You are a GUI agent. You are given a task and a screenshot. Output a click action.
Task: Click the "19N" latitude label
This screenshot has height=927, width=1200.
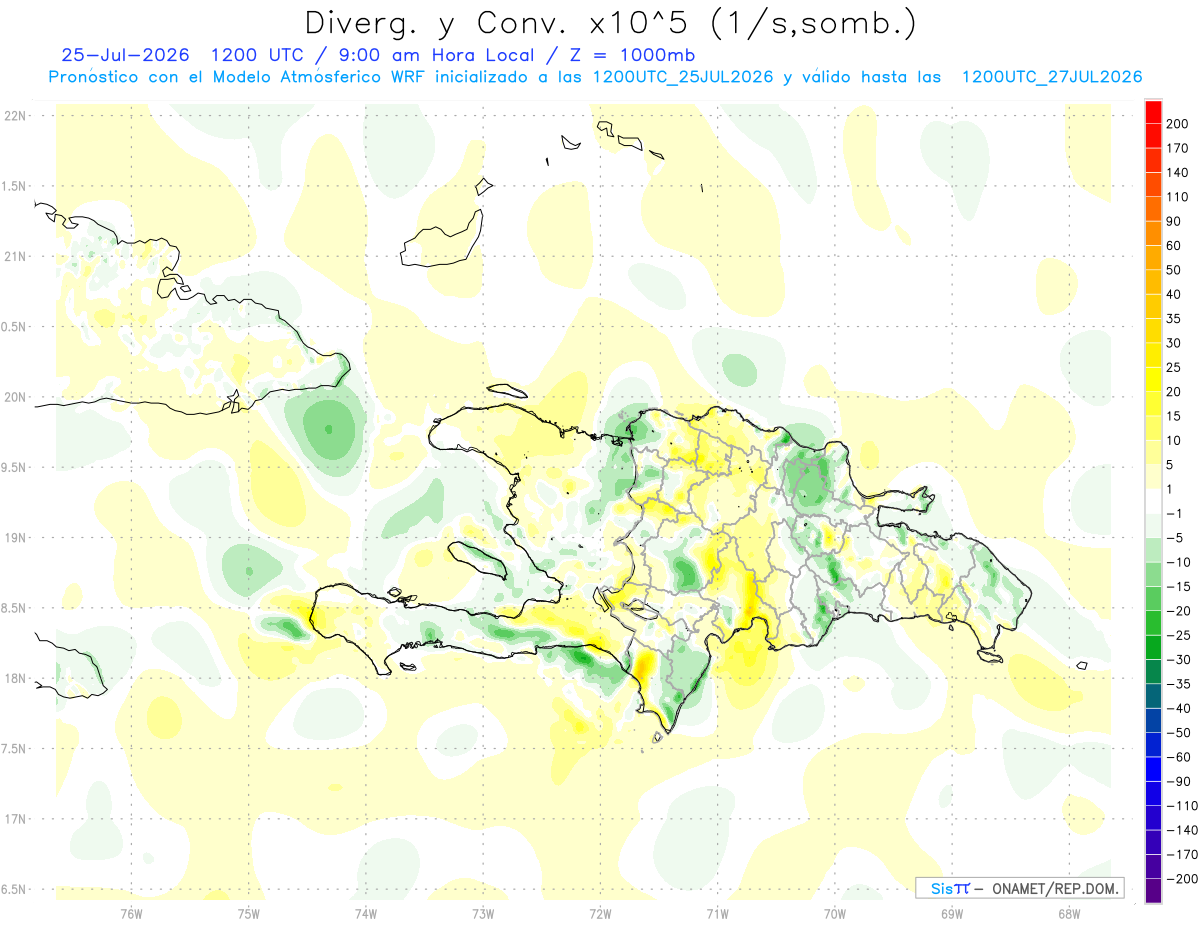click(14, 538)
